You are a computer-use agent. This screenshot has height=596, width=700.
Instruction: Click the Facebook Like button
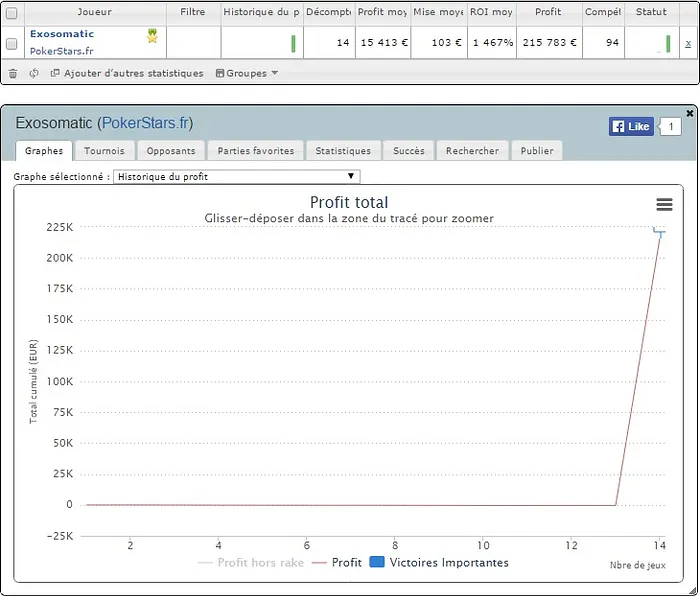click(x=630, y=126)
